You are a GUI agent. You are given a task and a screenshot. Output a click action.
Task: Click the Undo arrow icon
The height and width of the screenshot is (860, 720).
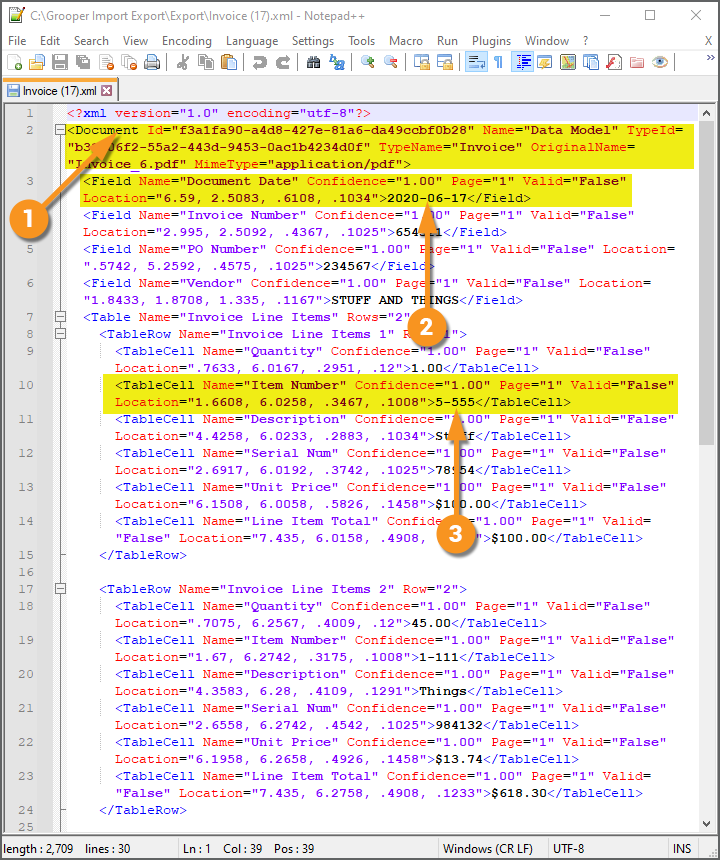click(259, 63)
